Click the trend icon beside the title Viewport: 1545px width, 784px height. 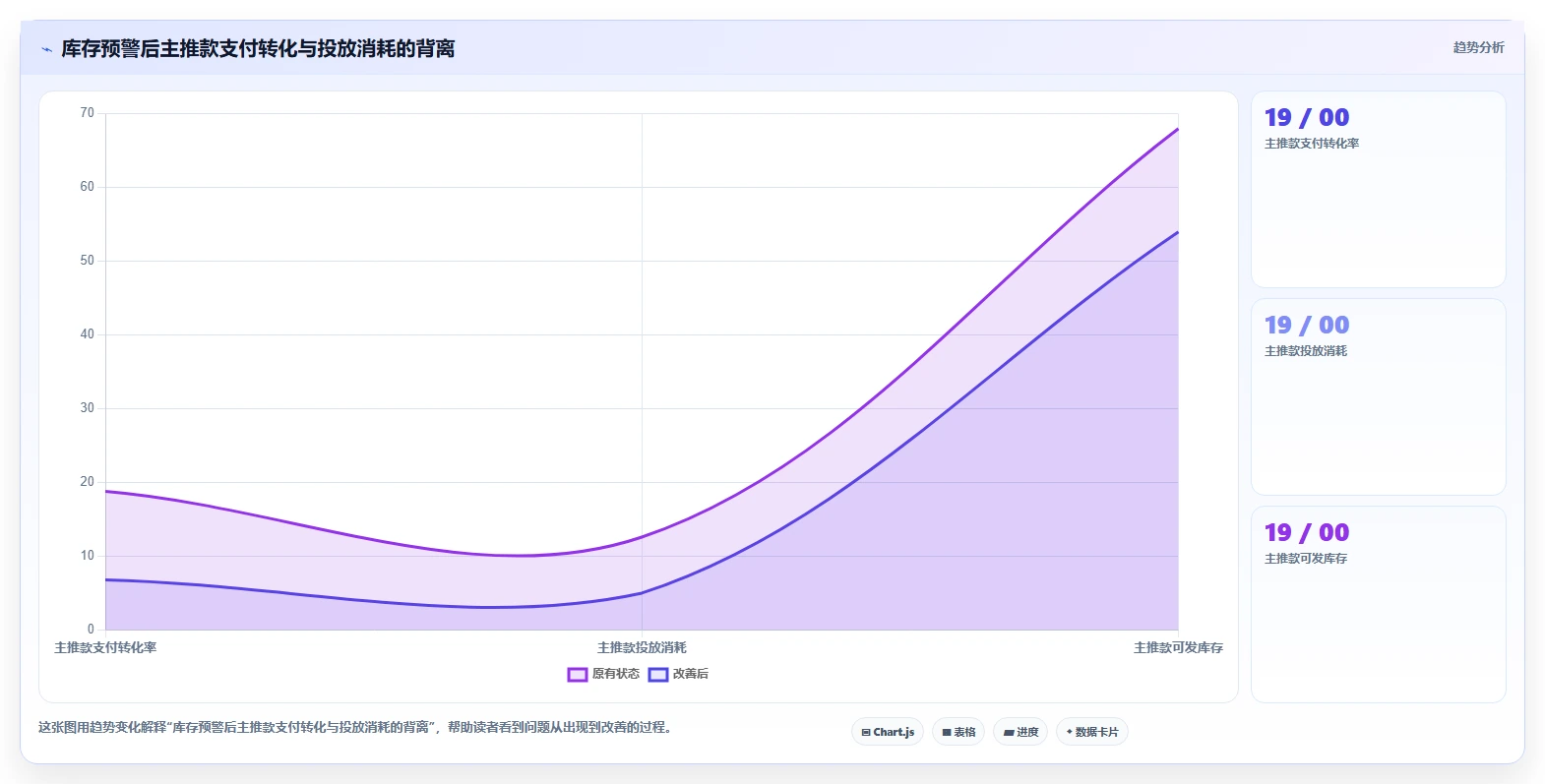click(46, 49)
